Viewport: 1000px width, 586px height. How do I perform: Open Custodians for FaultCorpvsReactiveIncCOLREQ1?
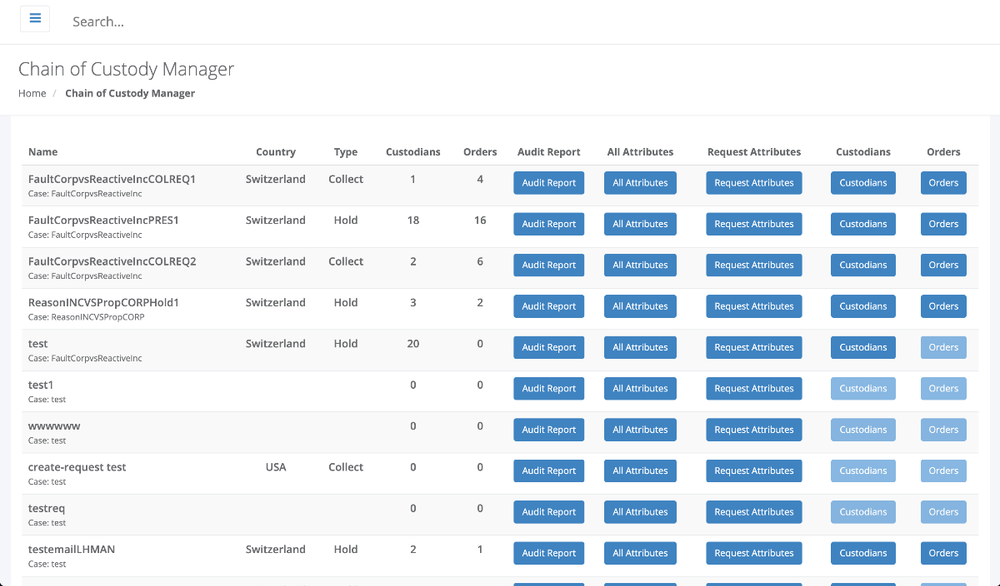pos(862,183)
